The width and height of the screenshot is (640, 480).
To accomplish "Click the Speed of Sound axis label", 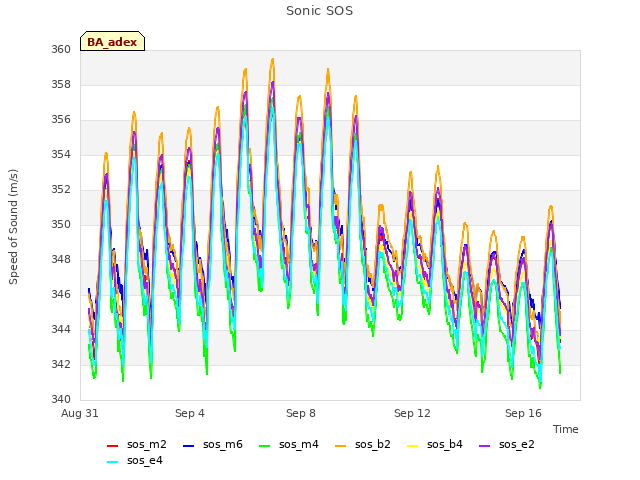I will pyautogui.click(x=13, y=227).
